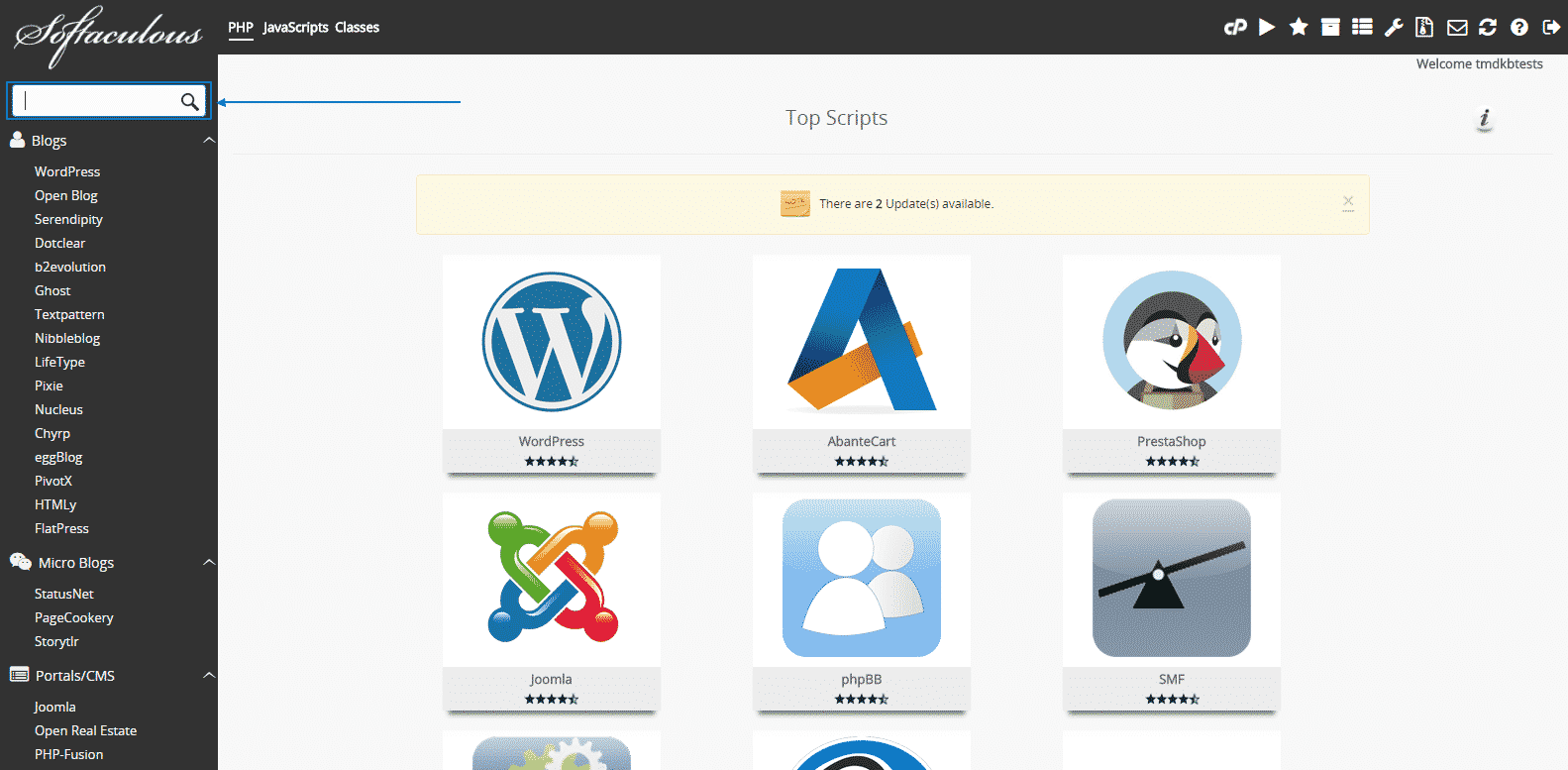Collapse the Blogs category
This screenshot has height=770, width=1568.
209,141
